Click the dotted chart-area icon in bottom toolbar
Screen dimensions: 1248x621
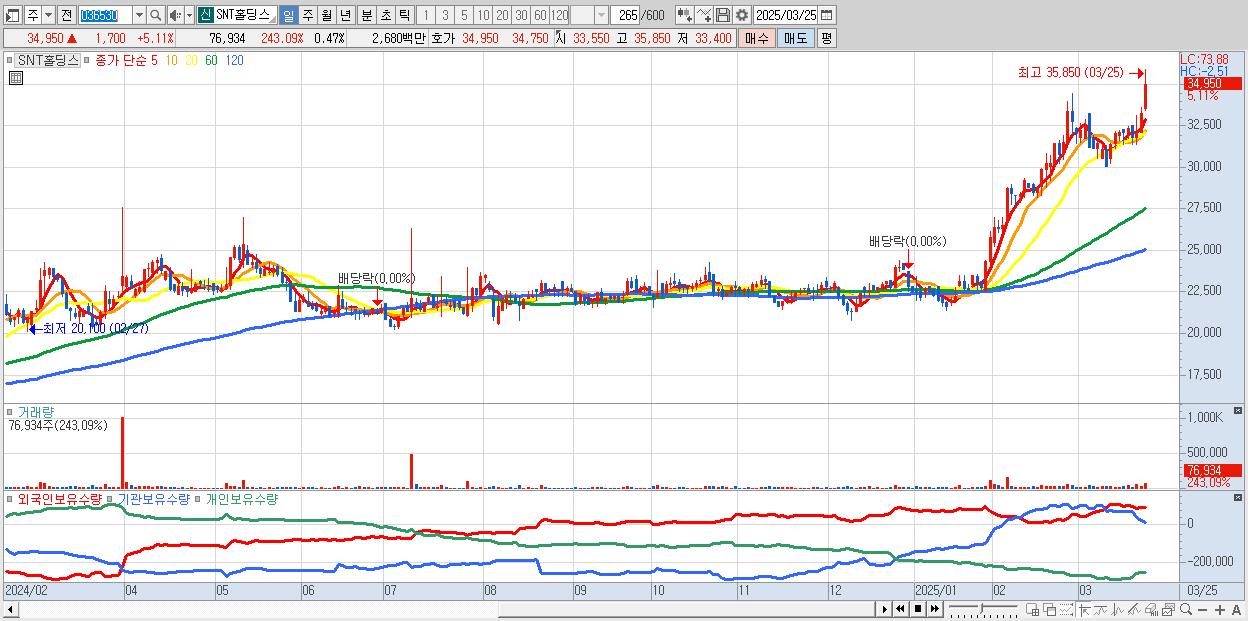(1066, 609)
